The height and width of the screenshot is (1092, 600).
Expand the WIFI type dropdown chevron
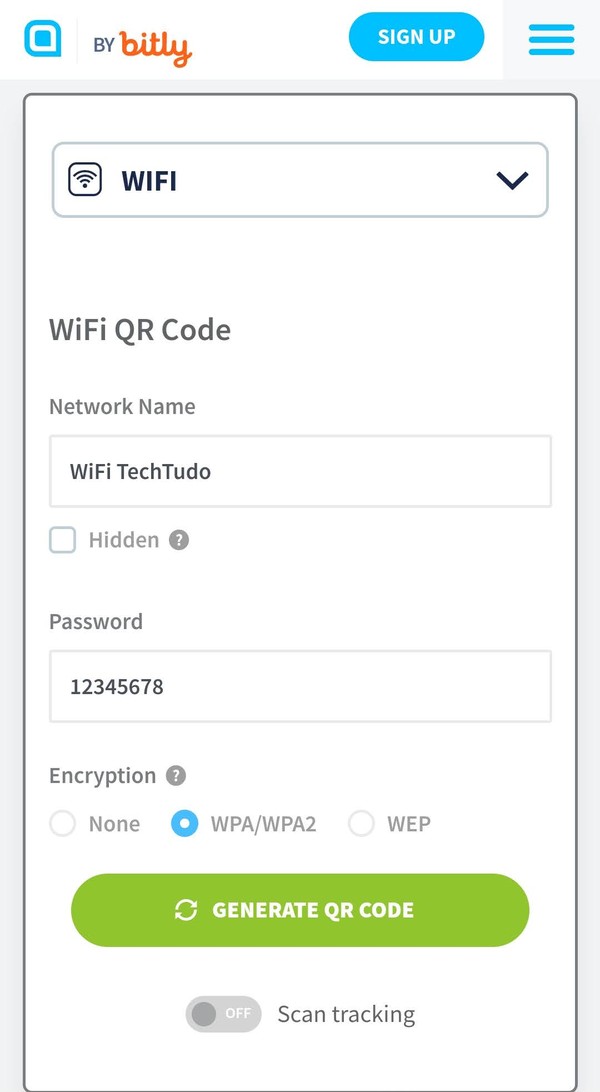[513, 180]
